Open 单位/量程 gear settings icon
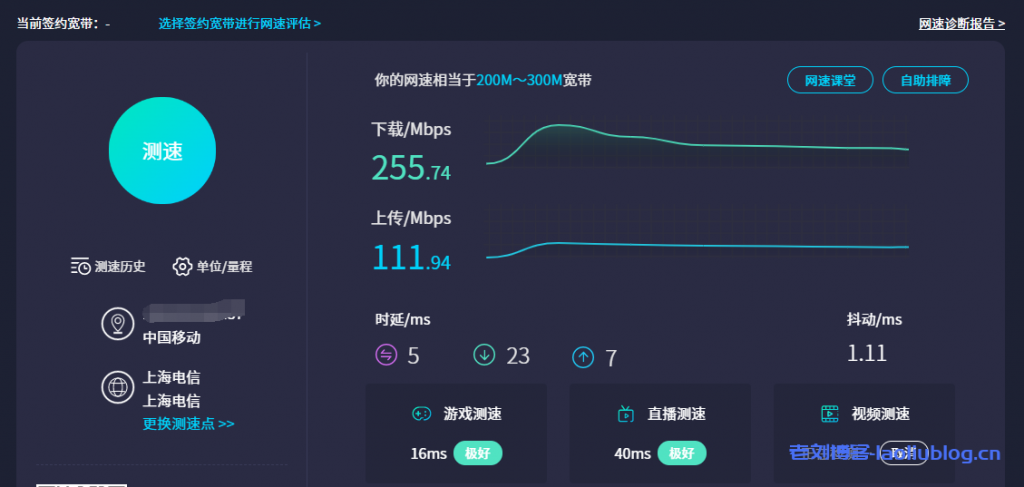Image resolution: width=1024 pixels, height=487 pixels. coord(182,266)
